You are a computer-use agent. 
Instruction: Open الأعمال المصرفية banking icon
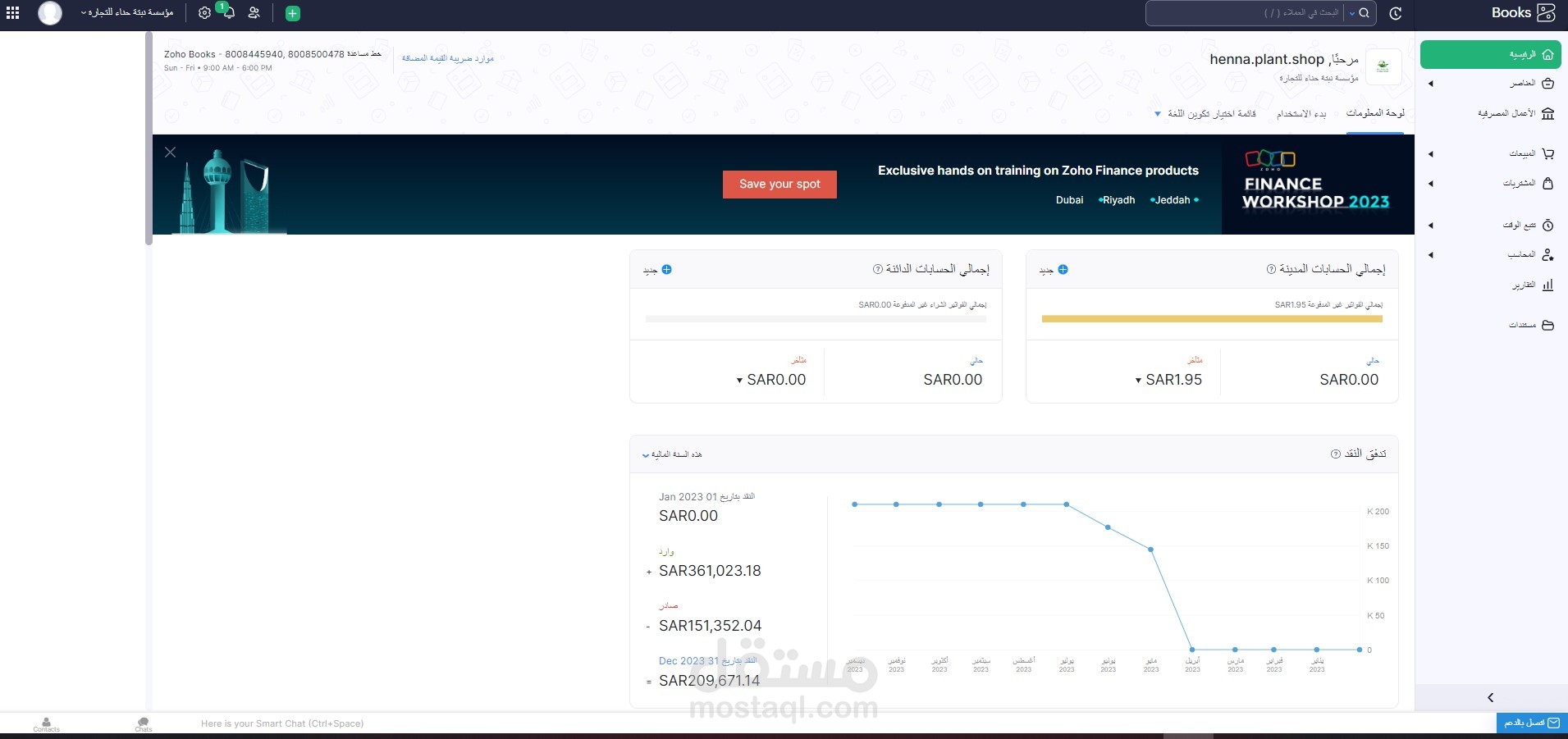tap(1547, 113)
